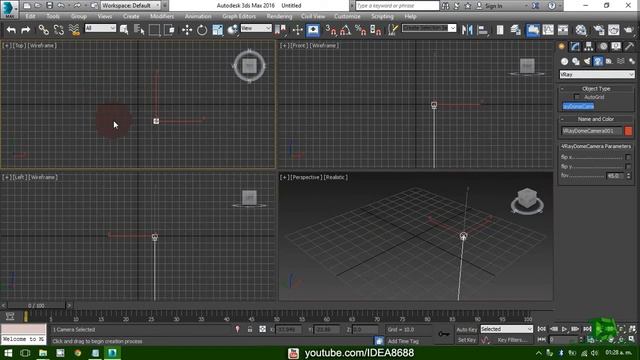Open the Render Setup icon

[599, 30]
